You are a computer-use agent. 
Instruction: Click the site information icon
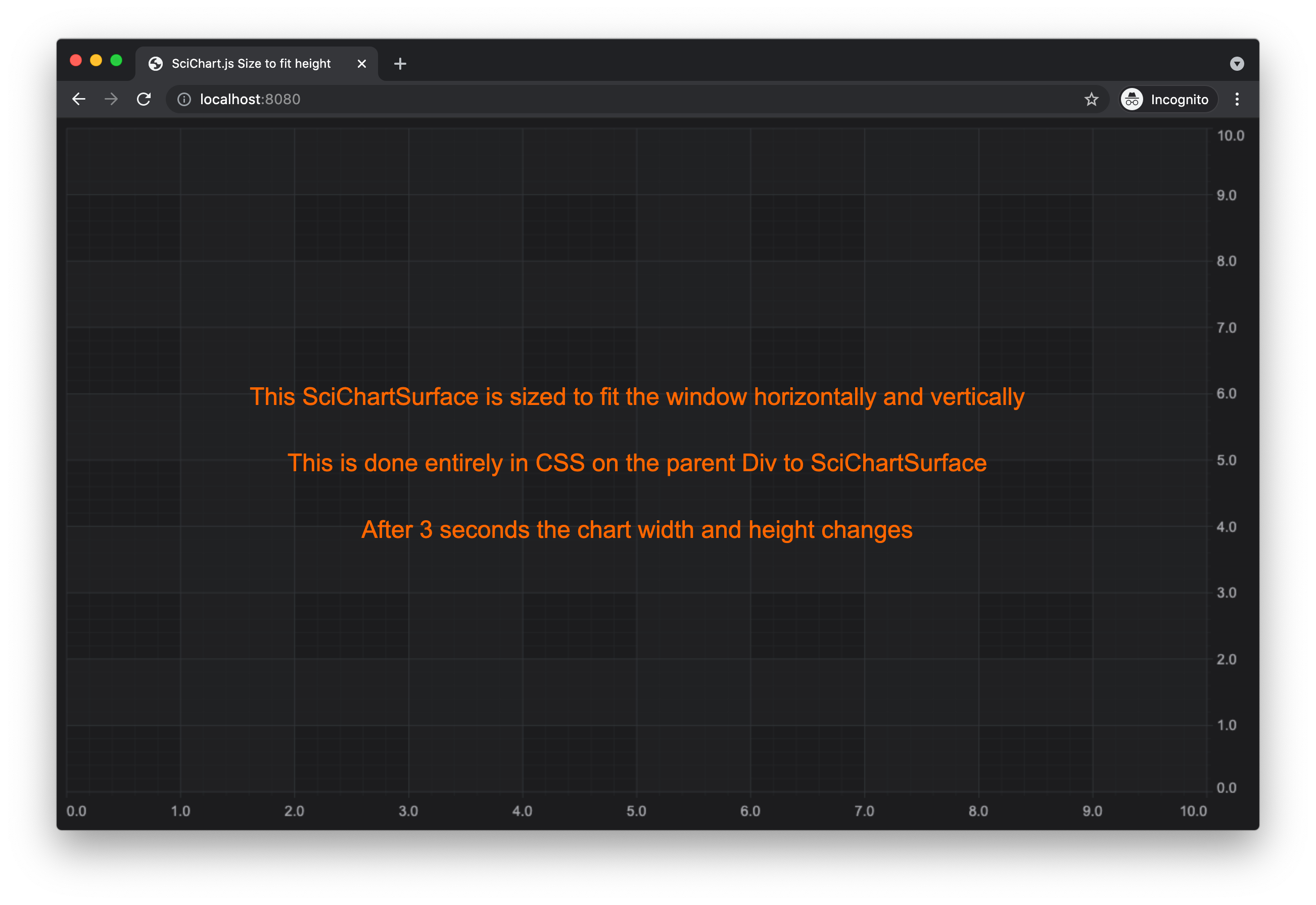[x=184, y=99]
